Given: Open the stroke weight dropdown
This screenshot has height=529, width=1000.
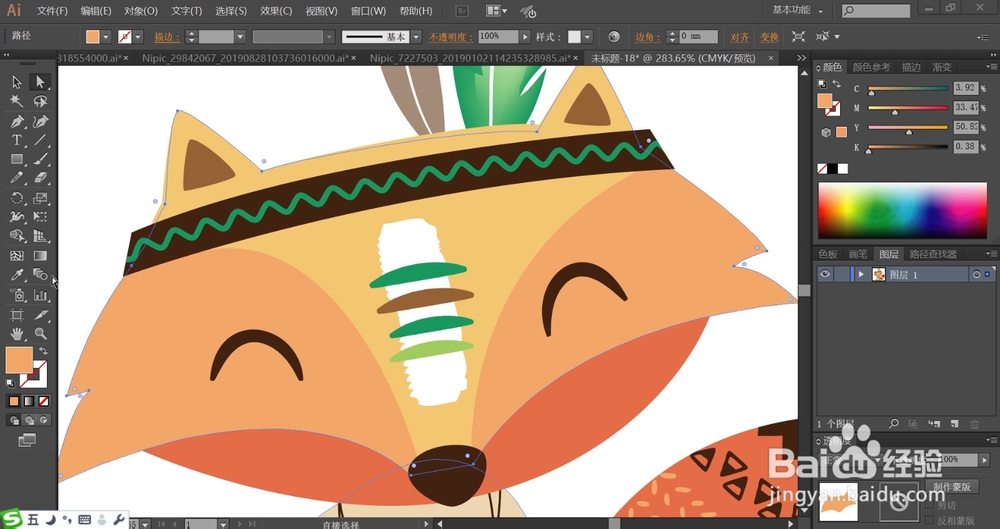Looking at the screenshot, I should pos(240,37).
